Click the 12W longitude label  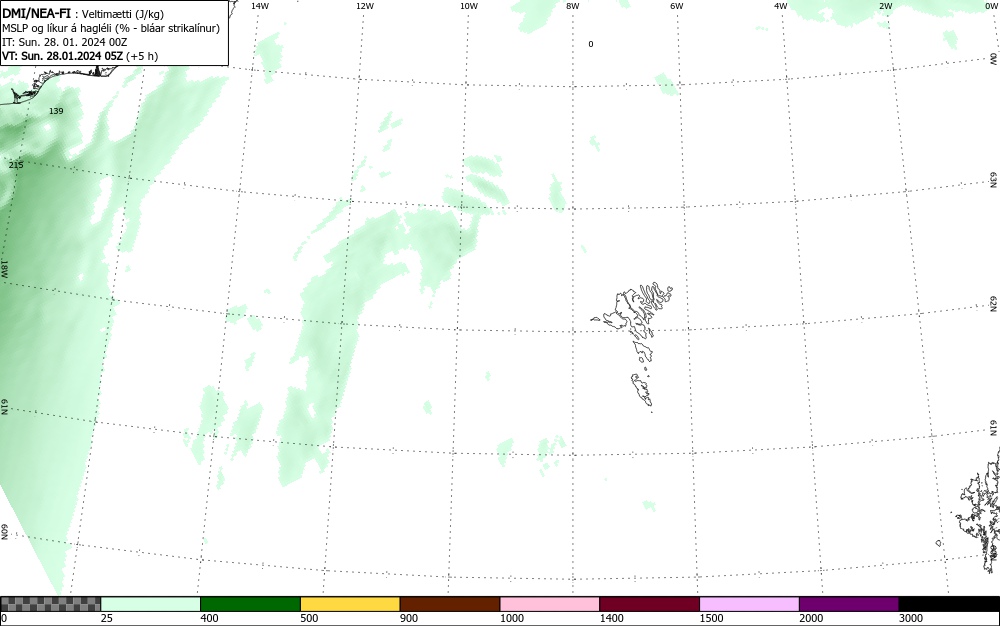(x=365, y=6)
